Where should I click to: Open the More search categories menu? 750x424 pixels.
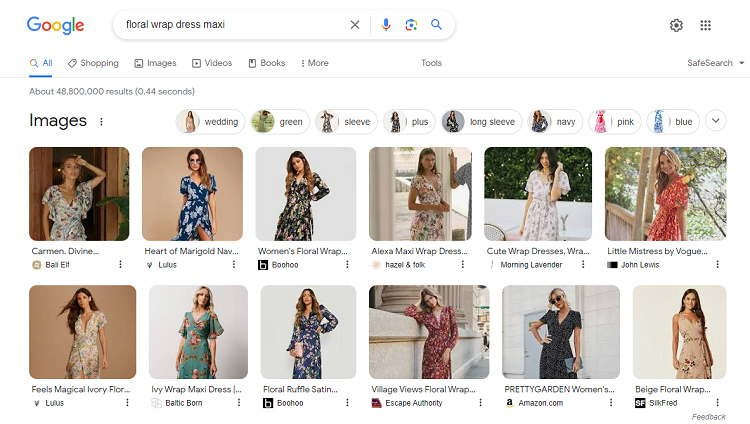314,63
